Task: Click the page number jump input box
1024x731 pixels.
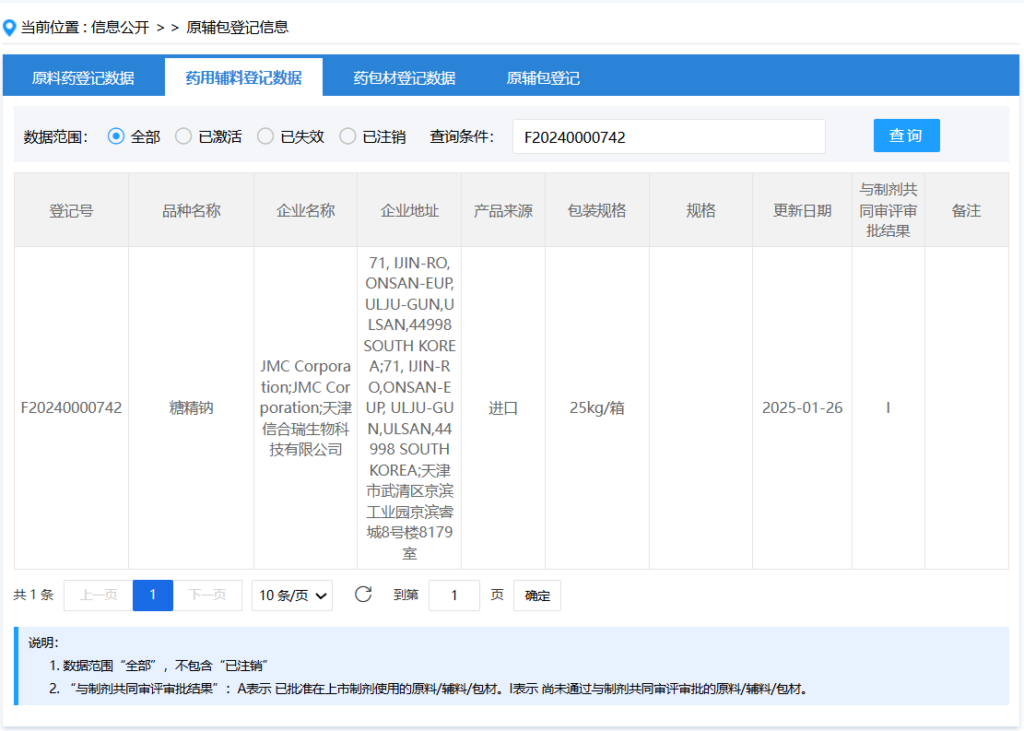Action: tap(454, 596)
